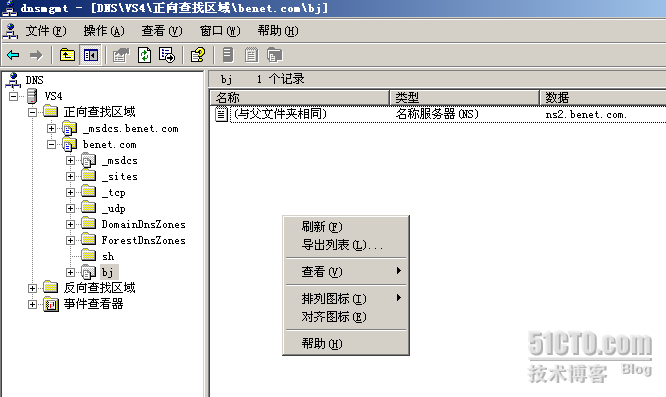
Task: Collapse the benet.com zone
Action: (x=51, y=145)
